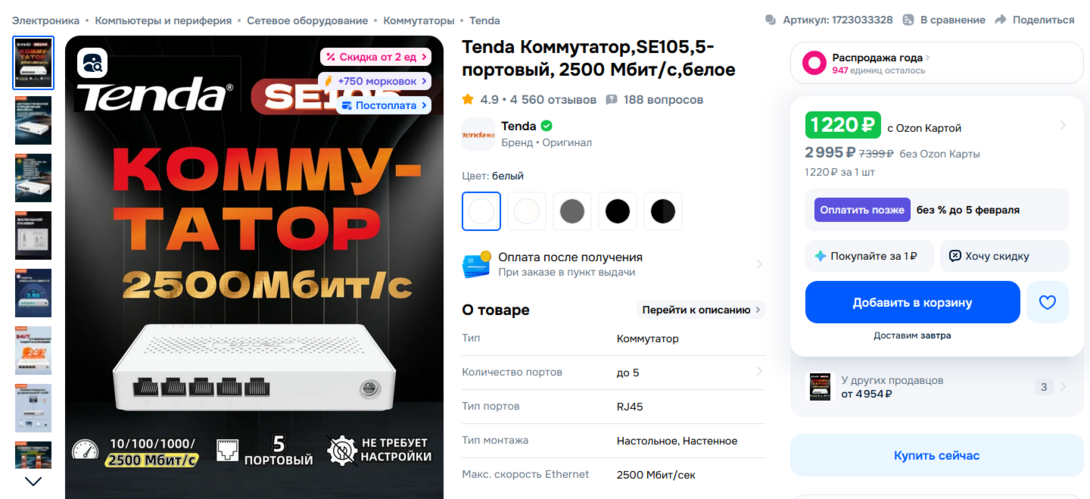The height and width of the screenshot is (499, 1090).
Task: Expand the Оплата после получения chevron
Action: tap(759, 264)
